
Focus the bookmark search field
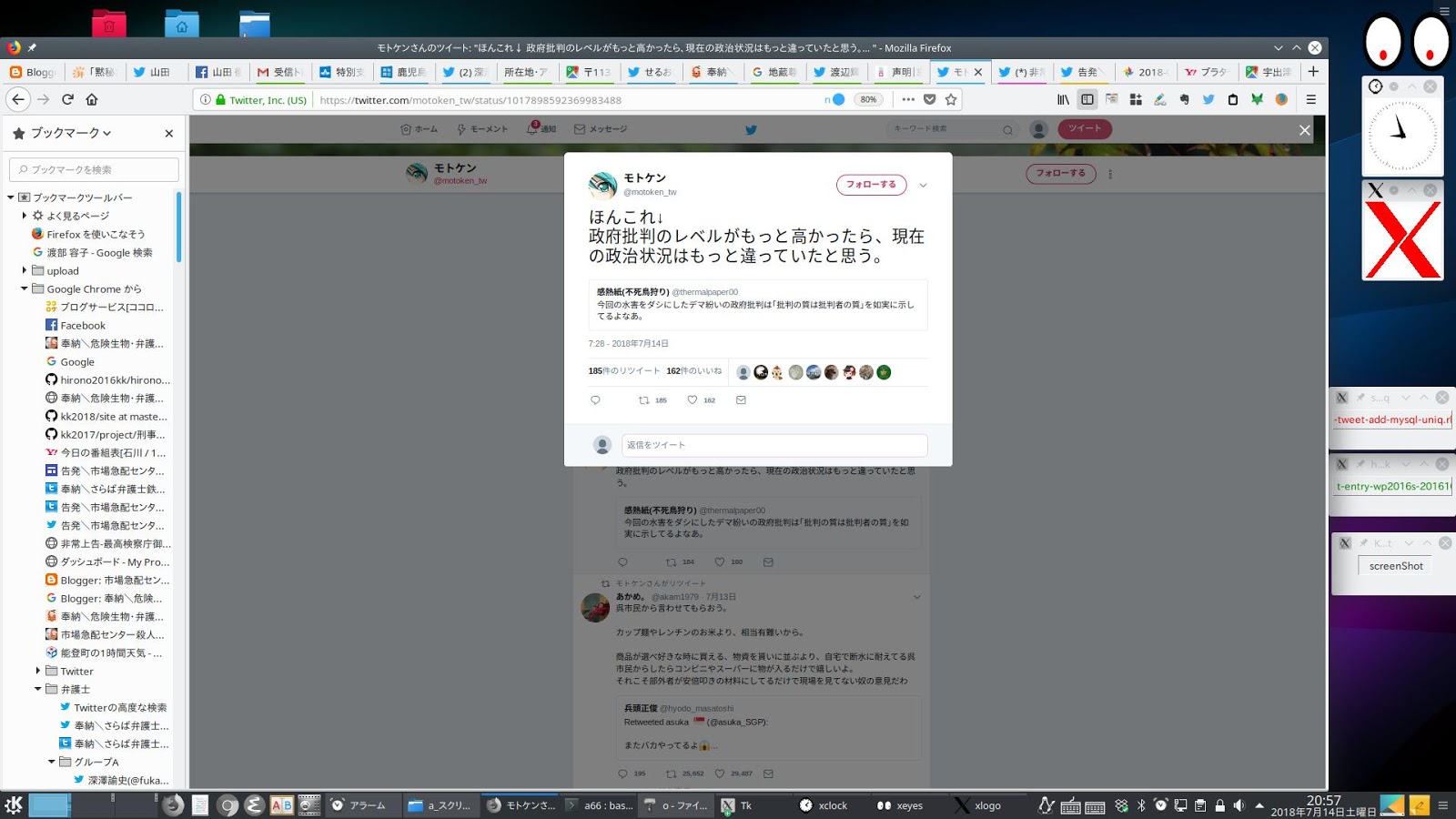94,169
